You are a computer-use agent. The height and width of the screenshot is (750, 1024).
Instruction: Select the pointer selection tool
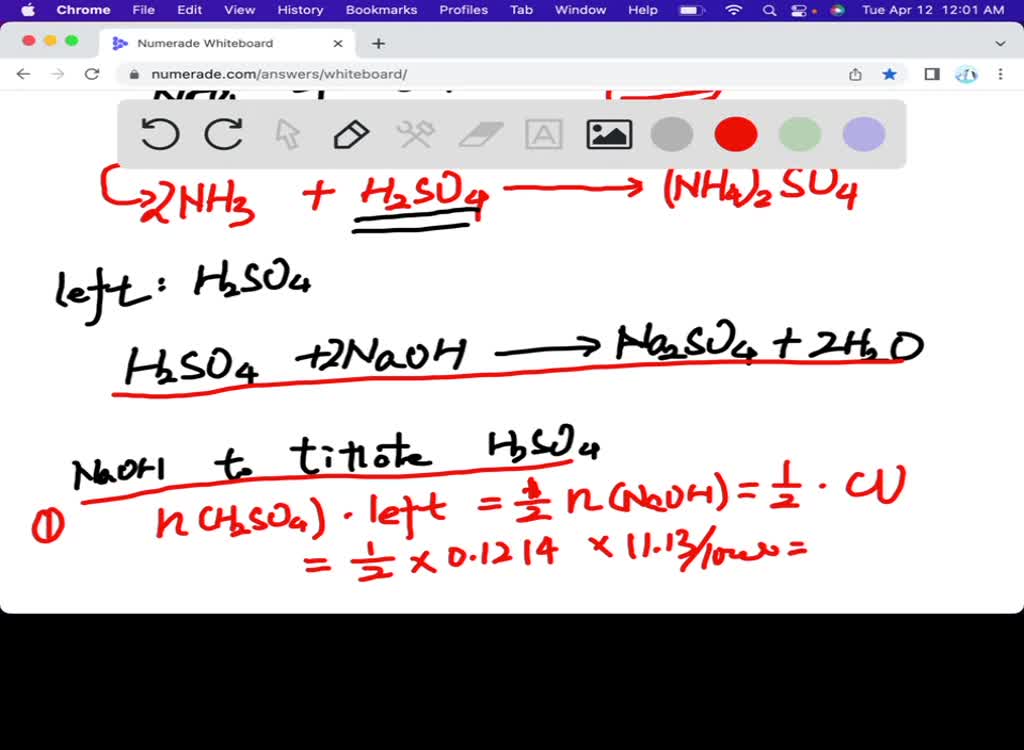(x=287, y=134)
